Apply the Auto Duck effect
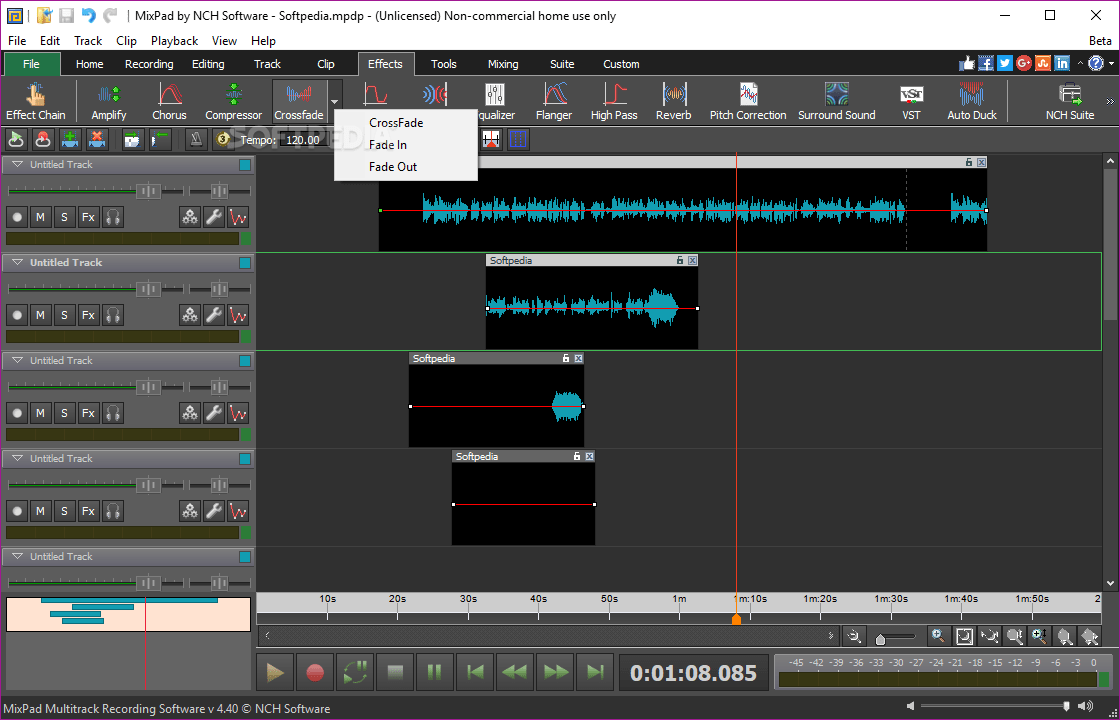Image resolution: width=1120 pixels, height=720 pixels. [x=972, y=101]
